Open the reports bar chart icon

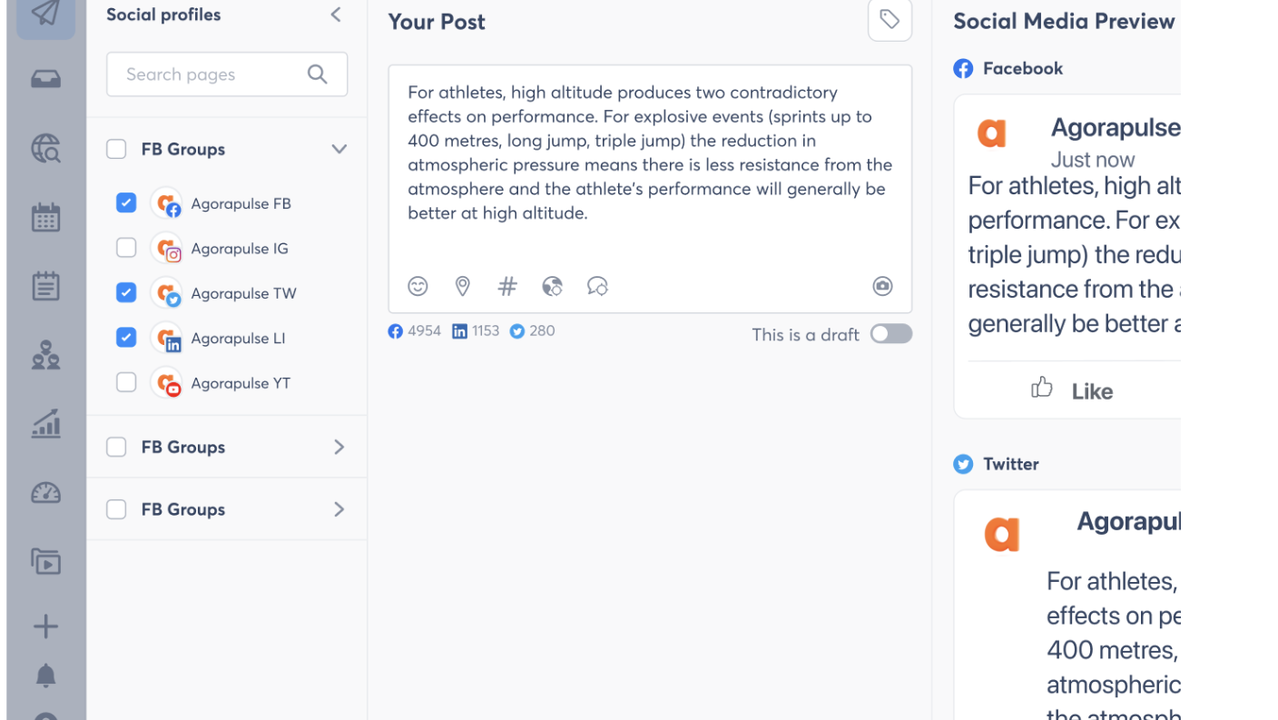(x=46, y=424)
